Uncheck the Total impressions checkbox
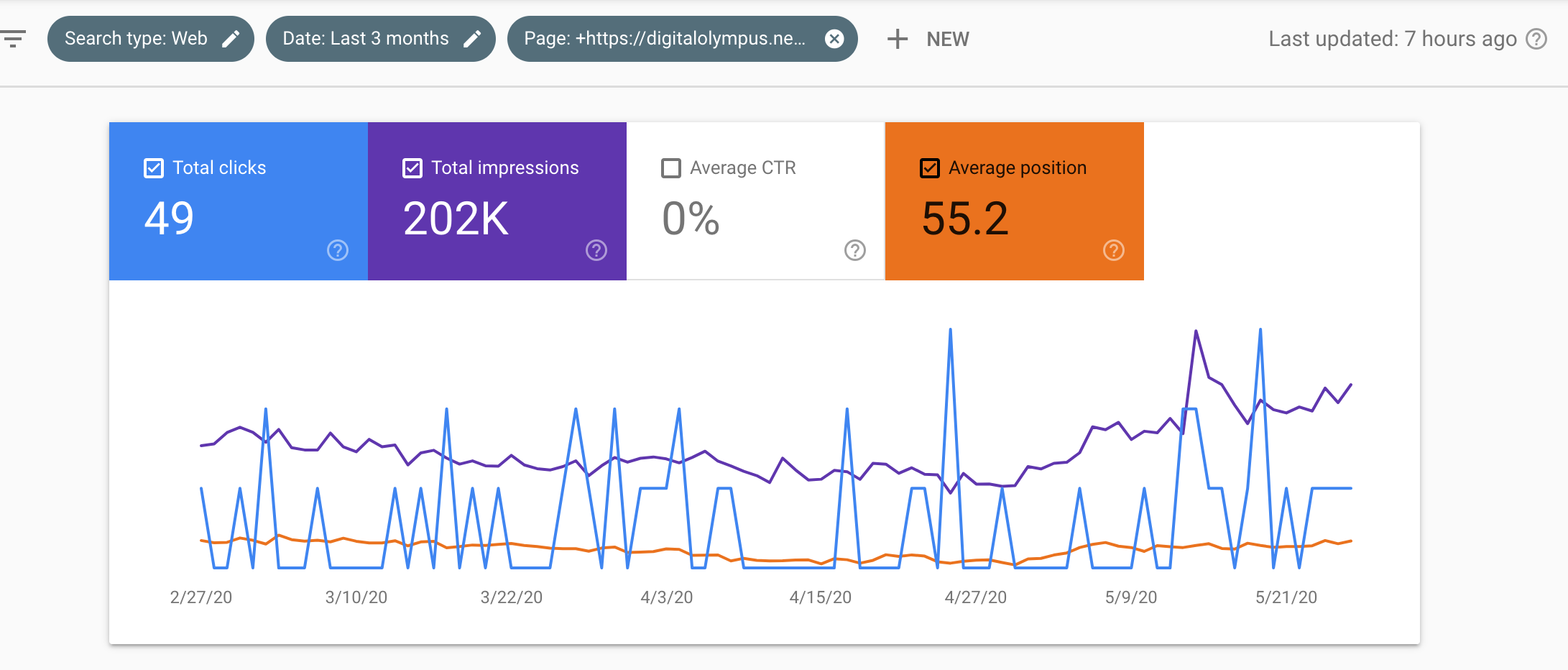Viewport: 1568px width, 670px height. pos(412,168)
